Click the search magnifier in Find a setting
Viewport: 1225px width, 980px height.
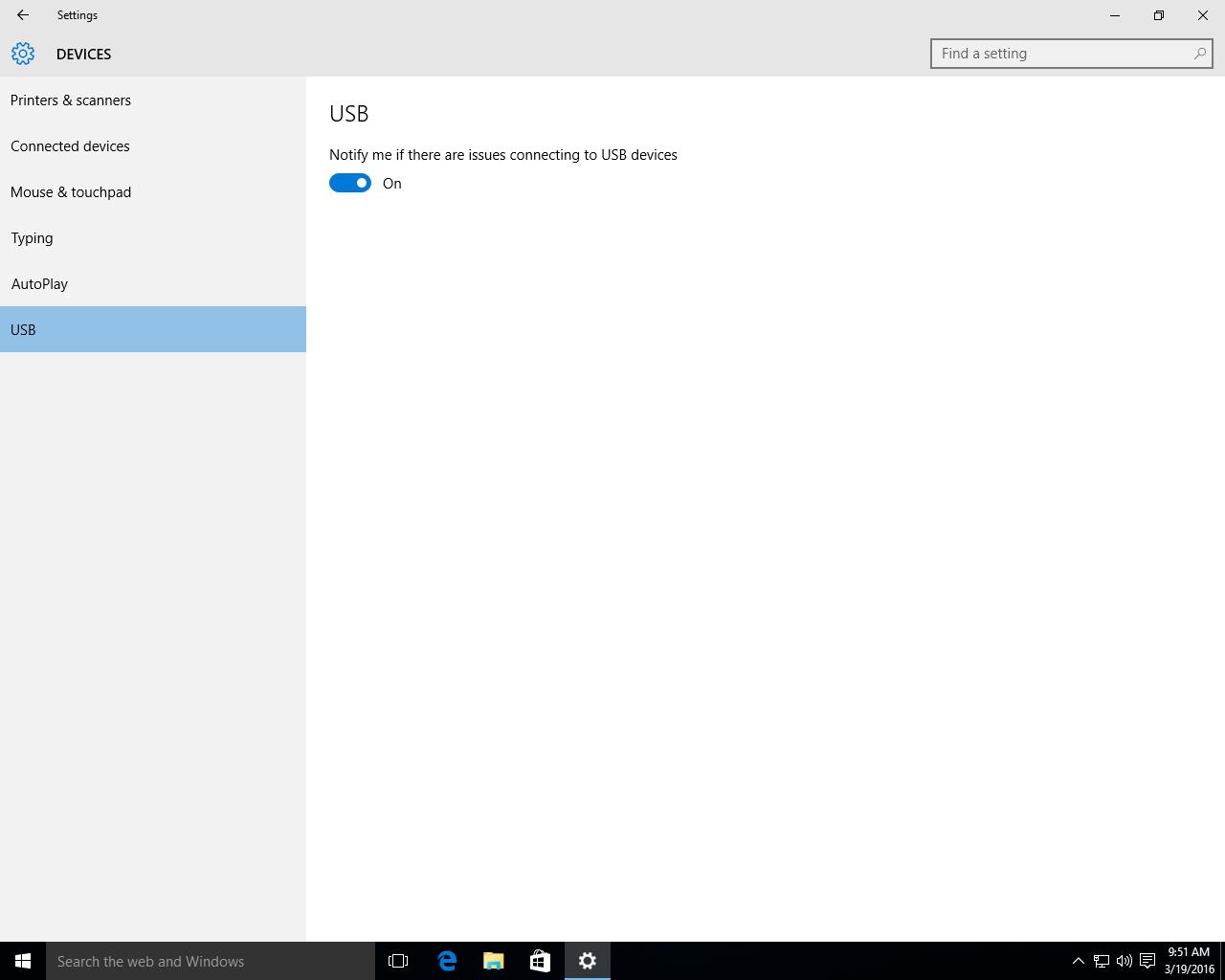coord(1199,54)
